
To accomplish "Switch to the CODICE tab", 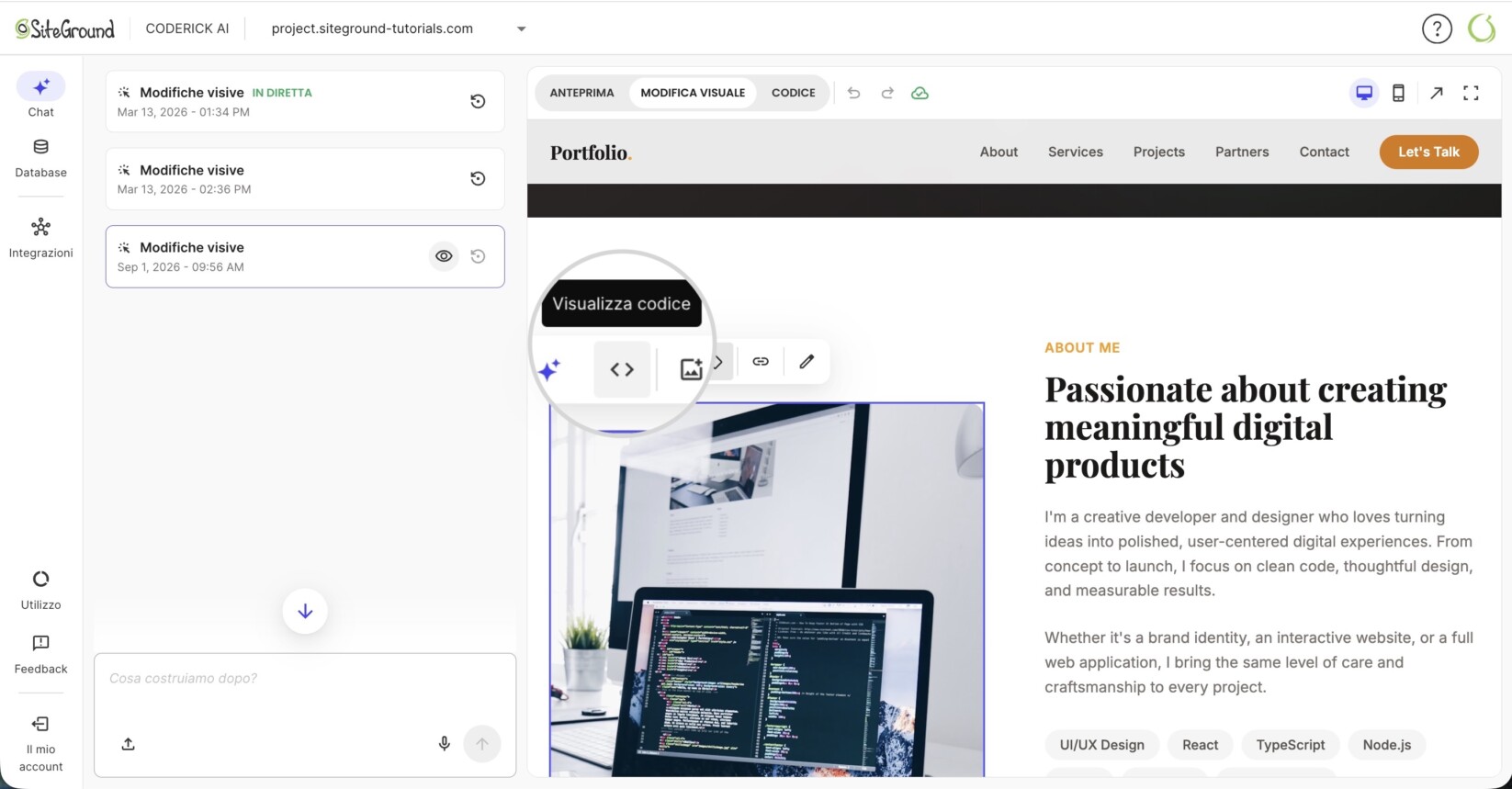I will 793,93.
